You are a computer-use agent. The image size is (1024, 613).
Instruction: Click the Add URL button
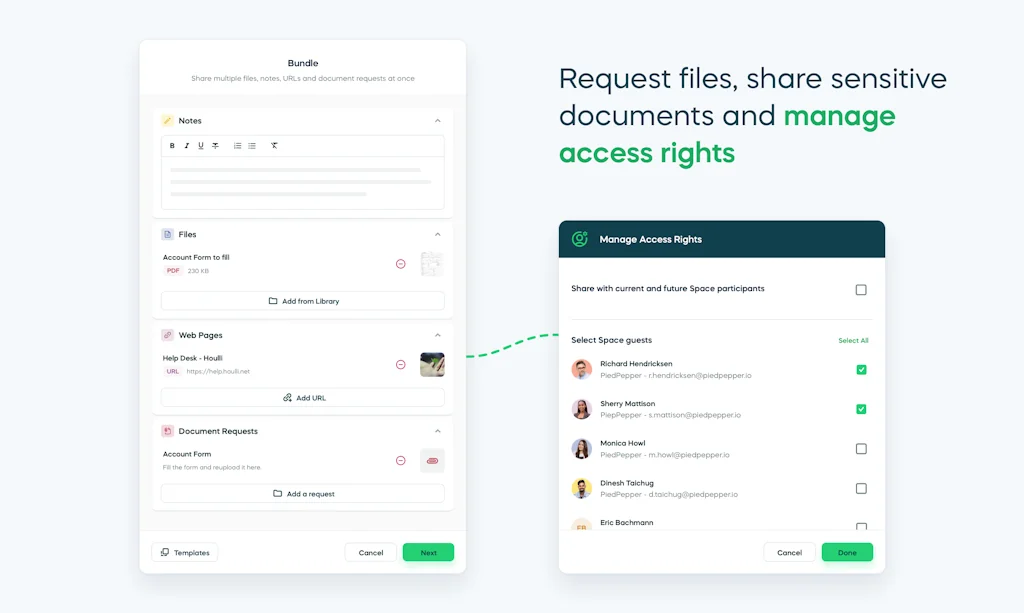click(302, 398)
